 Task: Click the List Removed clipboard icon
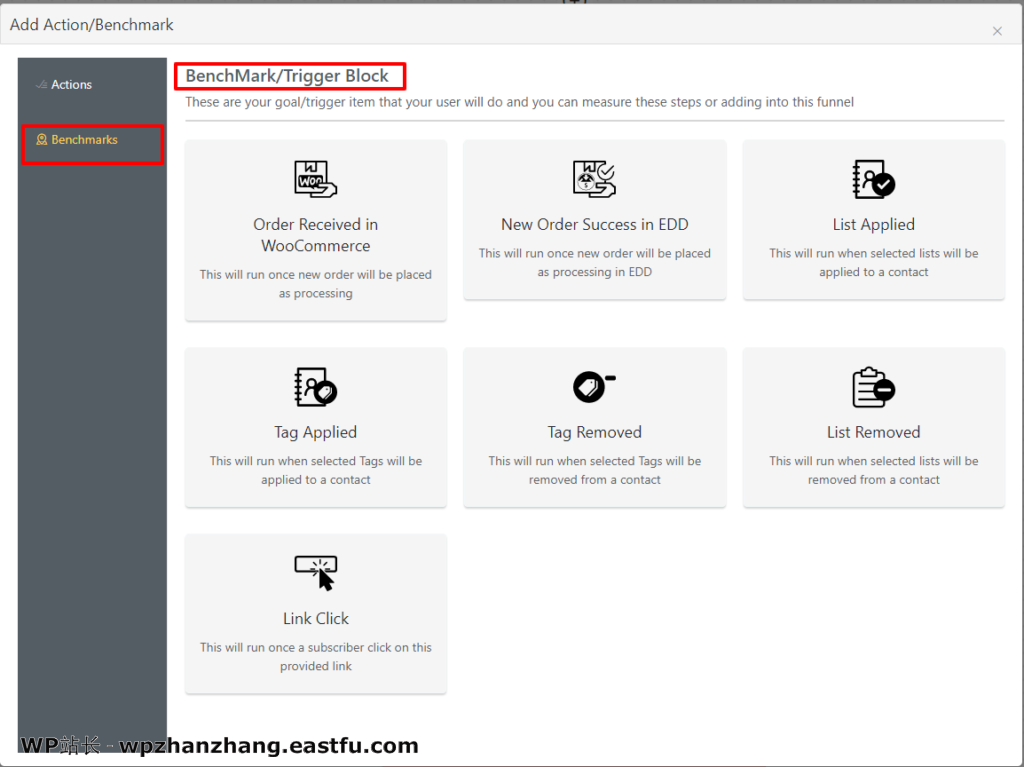click(x=874, y=387)
